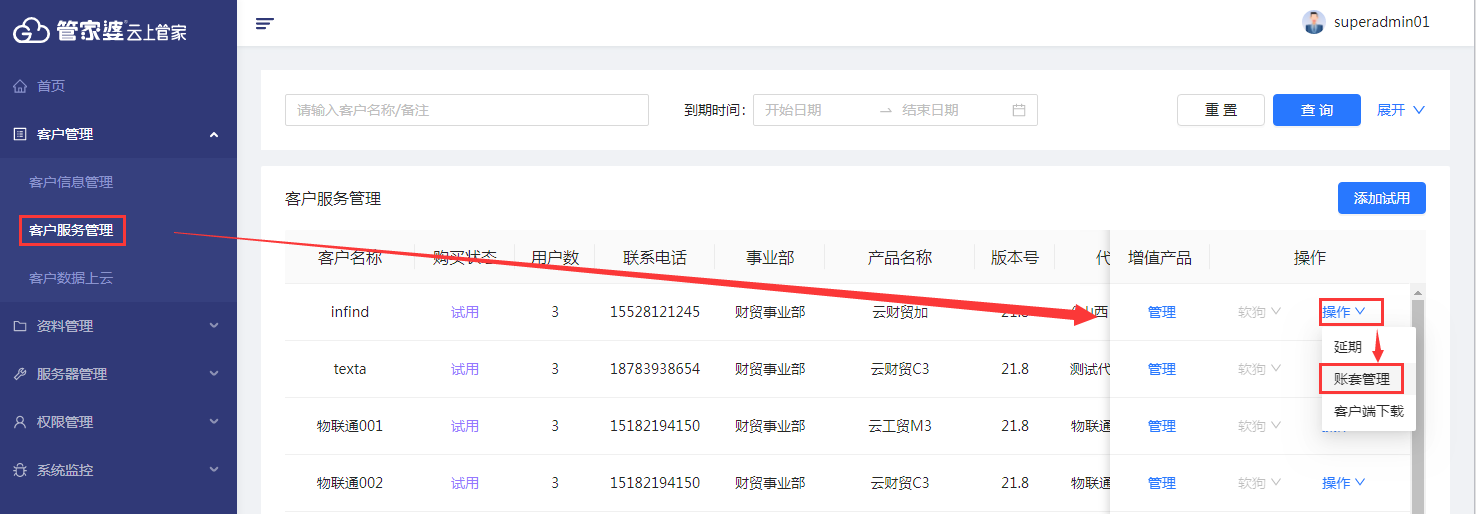Click the 增值产品 column header
This screenshot has height=514, width=1476.
[x=1160, y=258]
